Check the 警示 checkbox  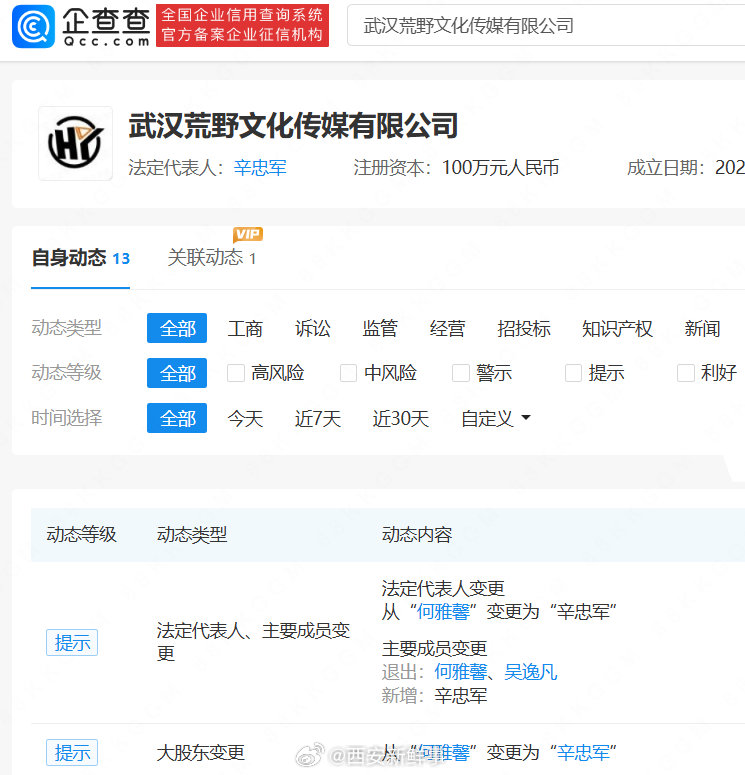[x=461, y=373]
